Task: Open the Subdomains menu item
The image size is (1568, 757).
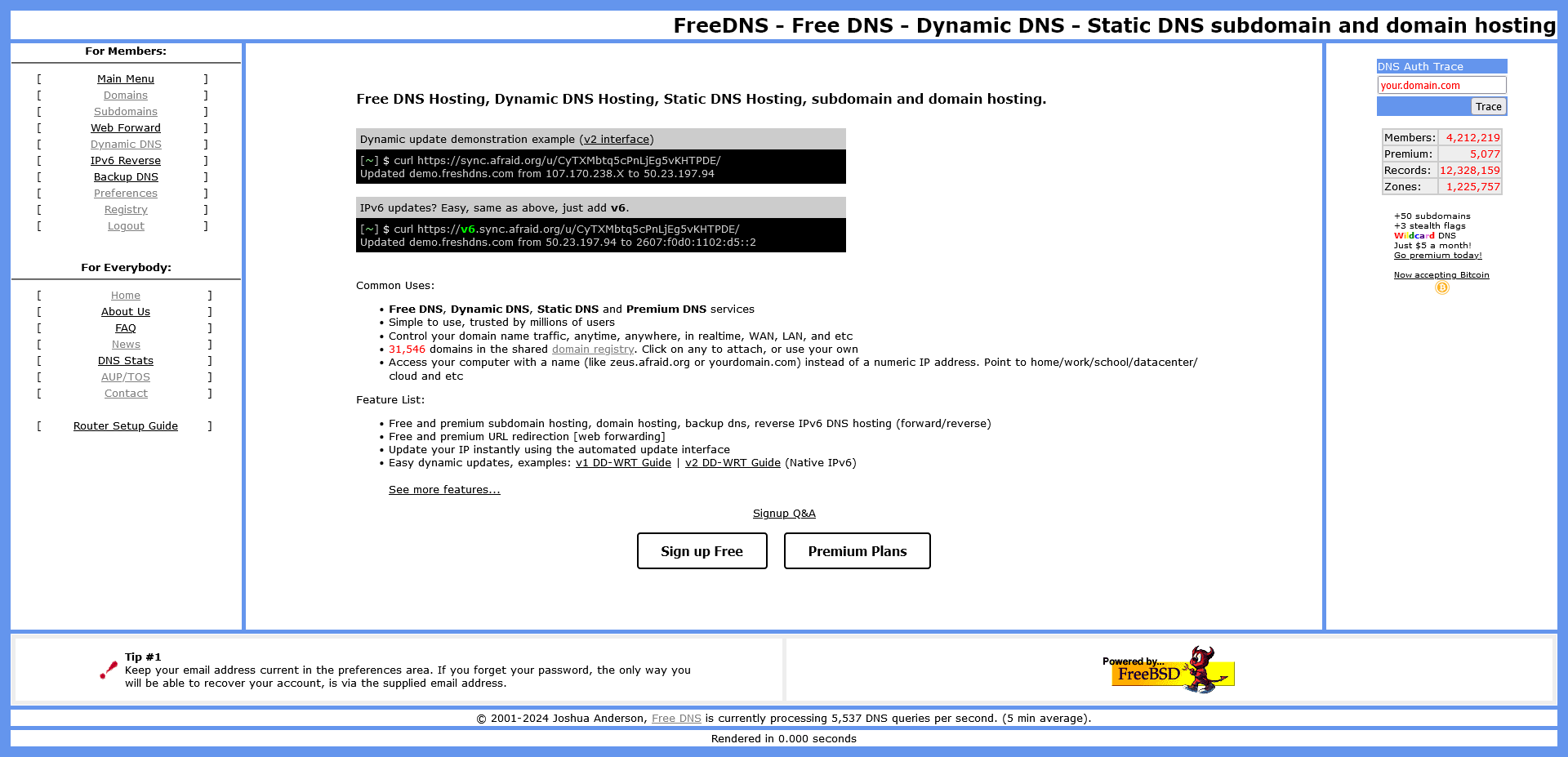Action: point(126,112)
